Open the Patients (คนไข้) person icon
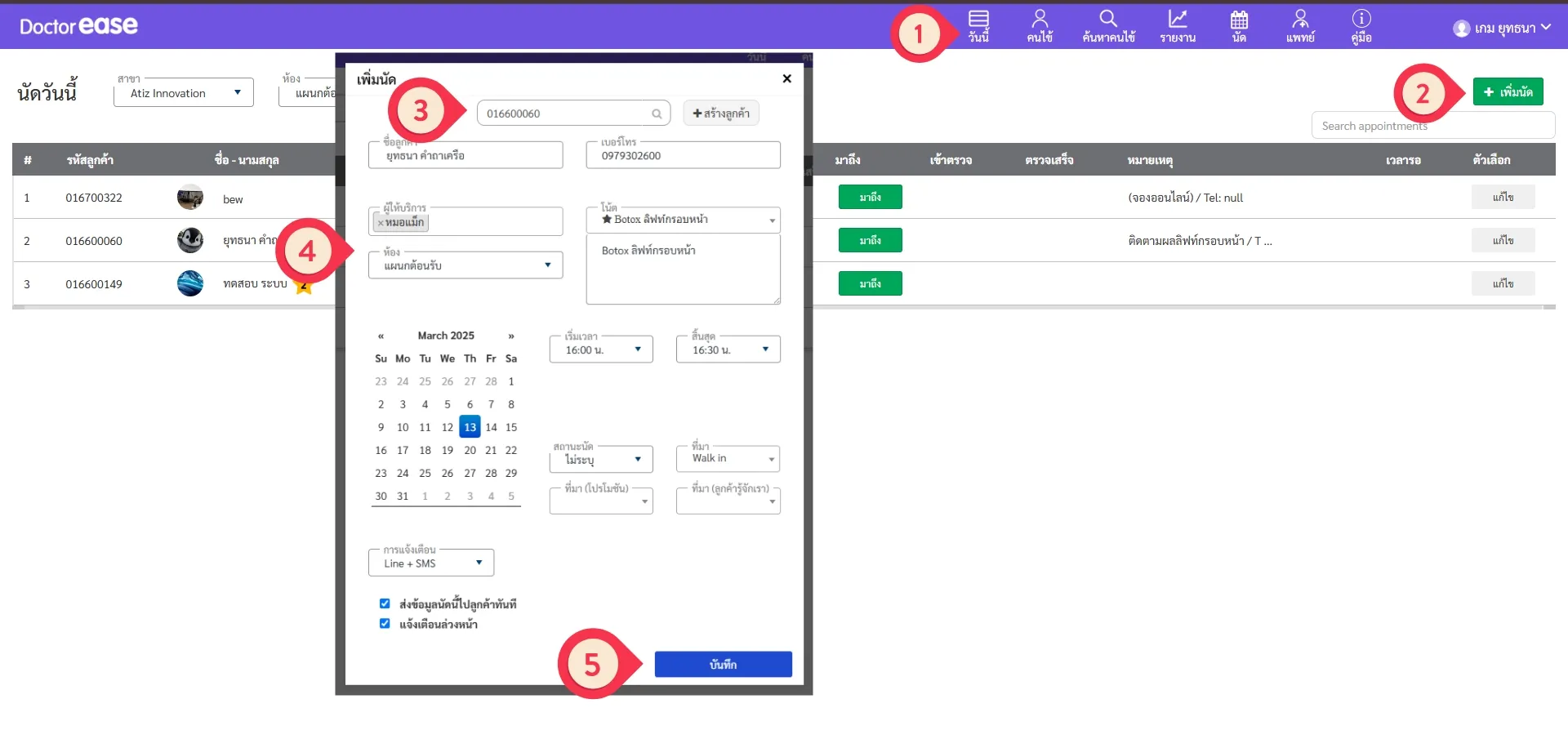 tap(1040, 20)
